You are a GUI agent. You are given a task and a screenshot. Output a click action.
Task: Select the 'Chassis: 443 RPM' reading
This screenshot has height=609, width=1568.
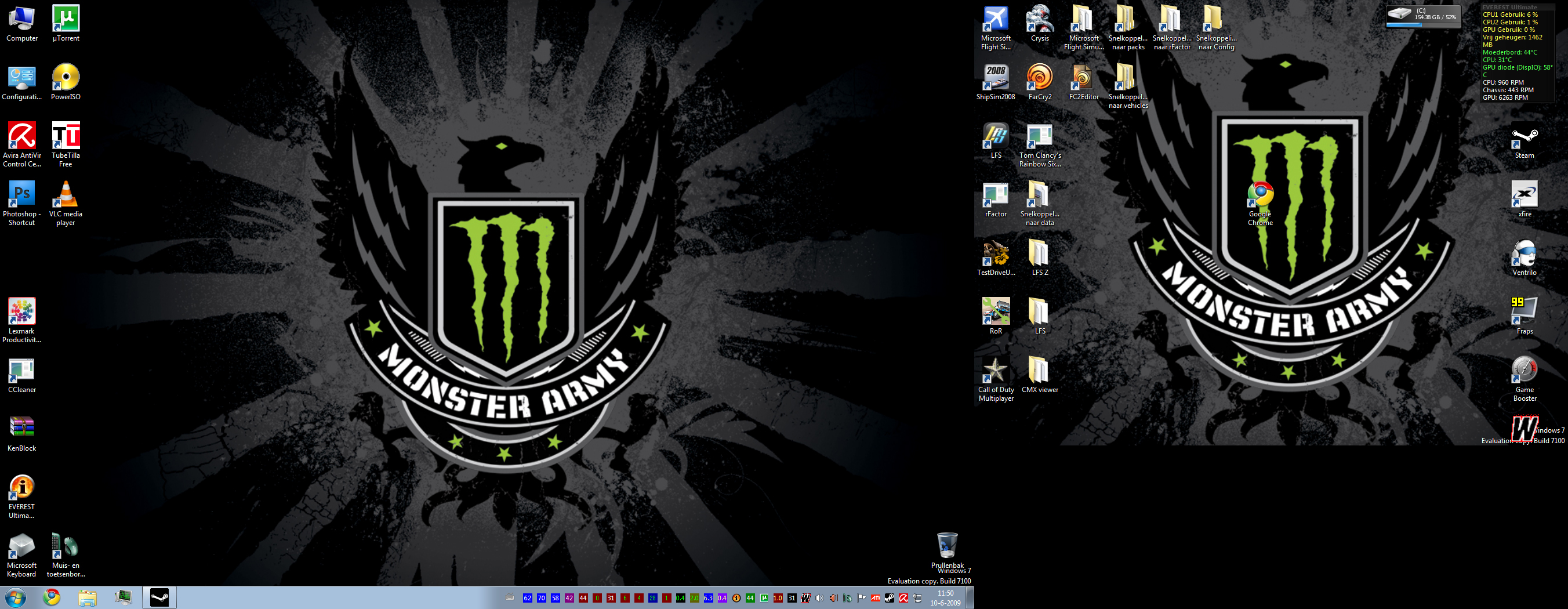(1508, 90)
